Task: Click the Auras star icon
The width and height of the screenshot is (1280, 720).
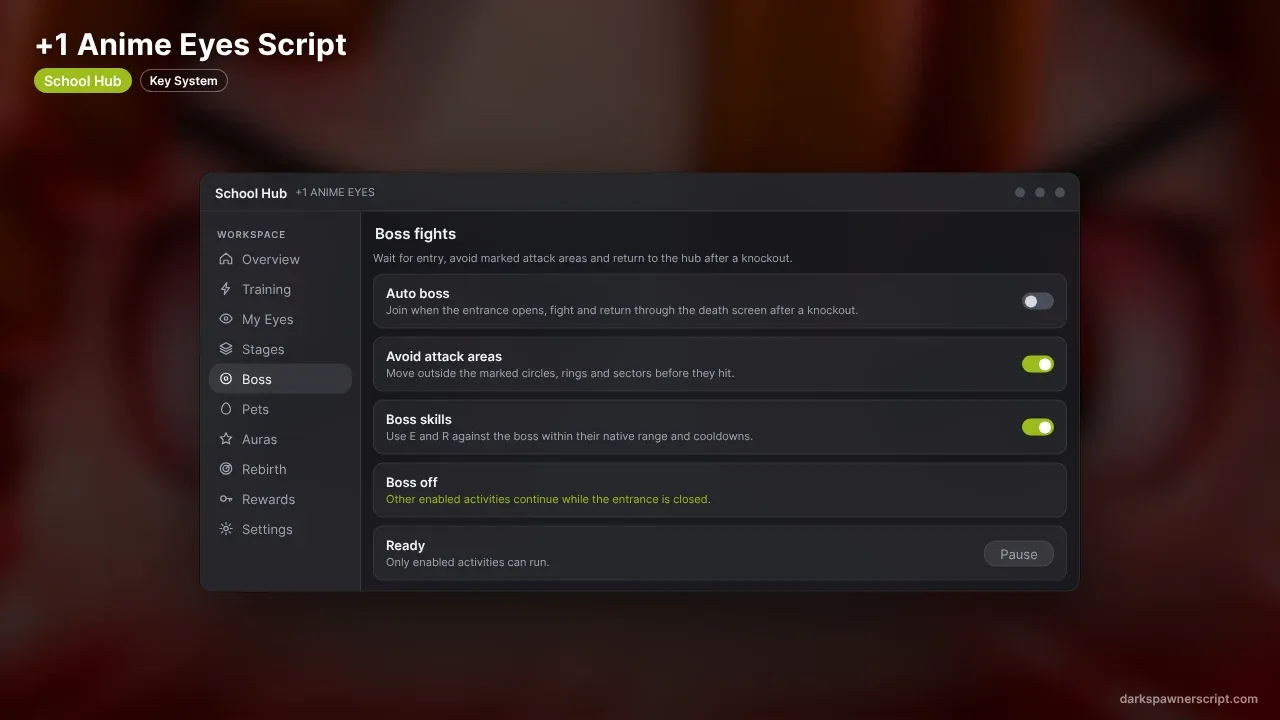Action: pos(225,439)
